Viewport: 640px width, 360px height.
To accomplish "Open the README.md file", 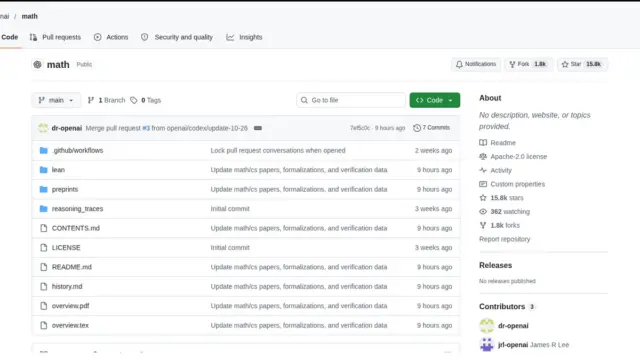I will point(72,267).
